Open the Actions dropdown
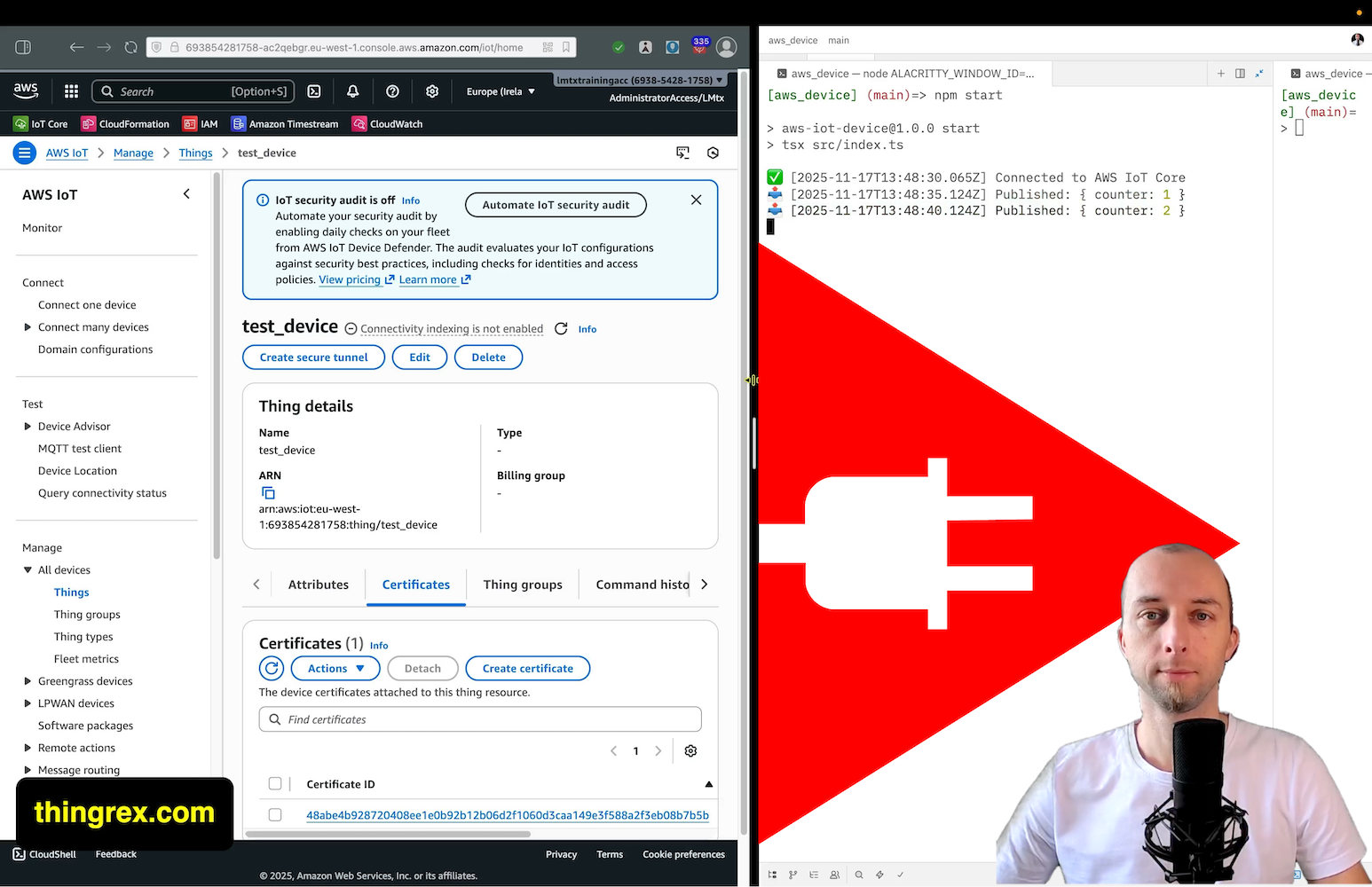 click(x=335, y=668)
